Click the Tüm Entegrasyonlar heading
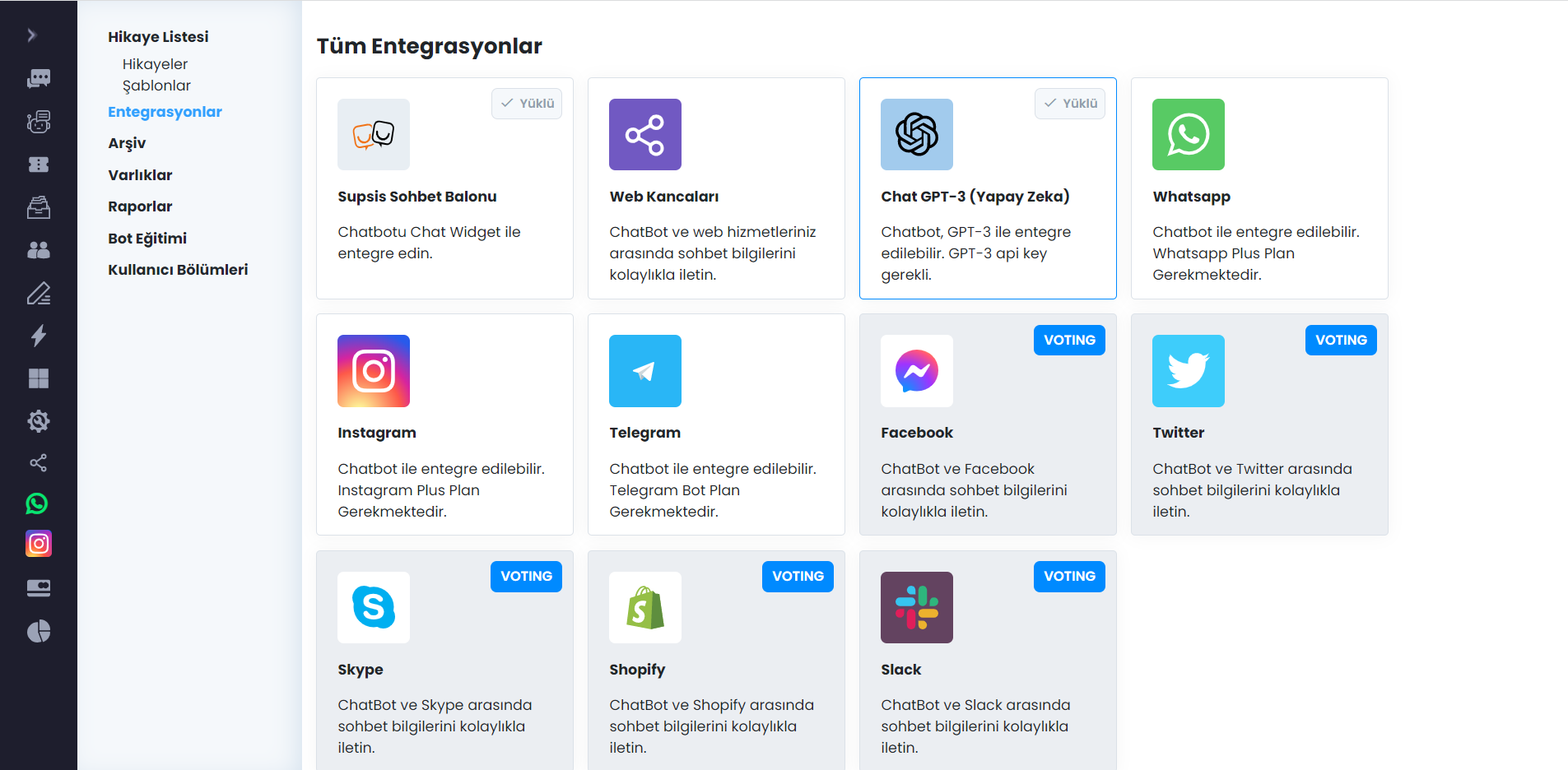 [x=430, y=46]
